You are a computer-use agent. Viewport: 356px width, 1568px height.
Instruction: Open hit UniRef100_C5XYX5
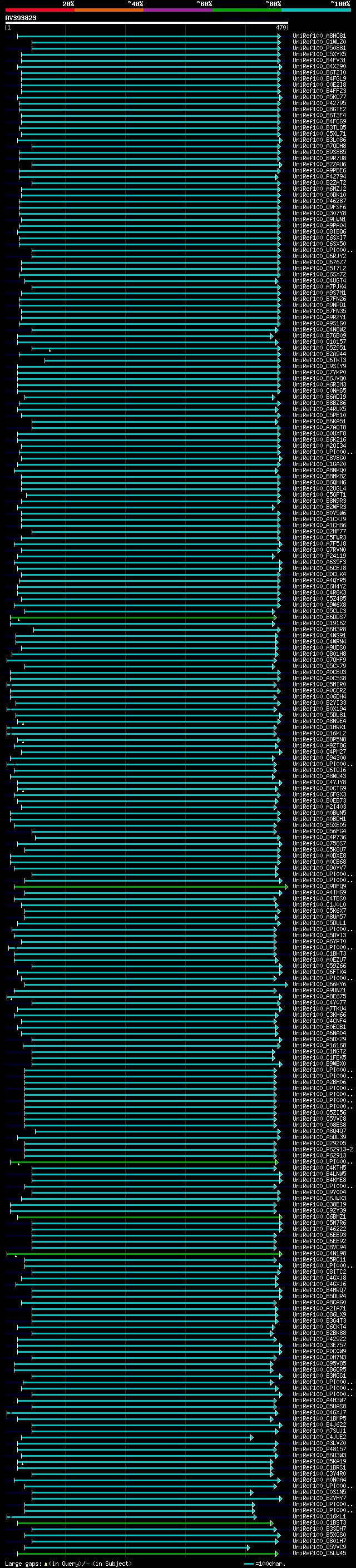coord(319,54)
